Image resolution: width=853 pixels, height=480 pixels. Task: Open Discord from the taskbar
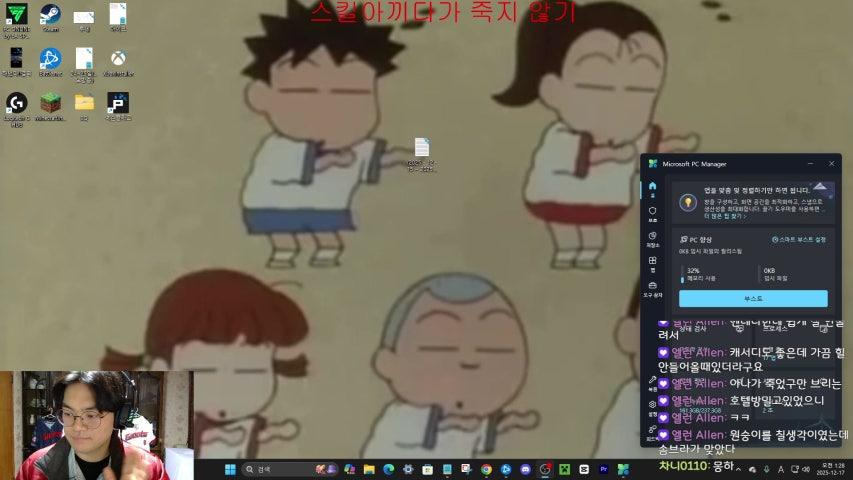click(525, 469)
